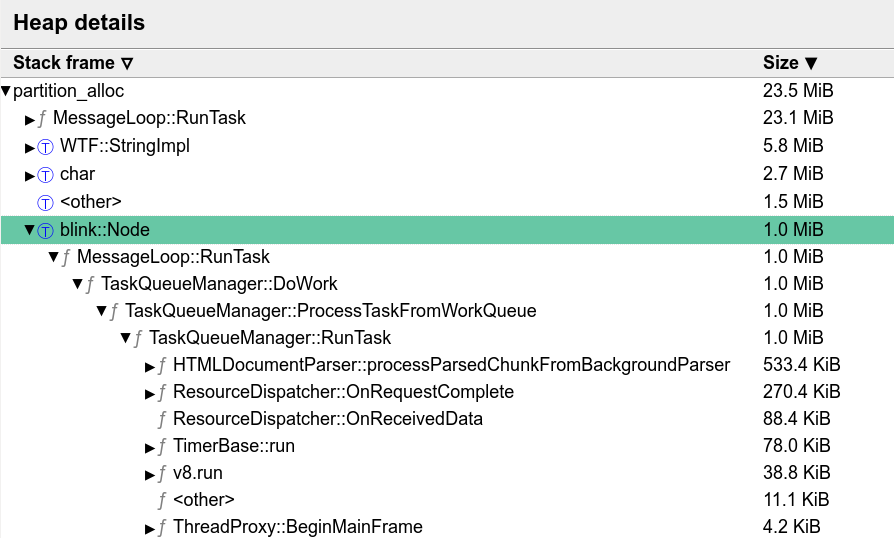This screenshot has width=894, height=538.
Task: Click the function icon beside ThreadProxy::BeginMainFrame
Action: click(162, 527)
